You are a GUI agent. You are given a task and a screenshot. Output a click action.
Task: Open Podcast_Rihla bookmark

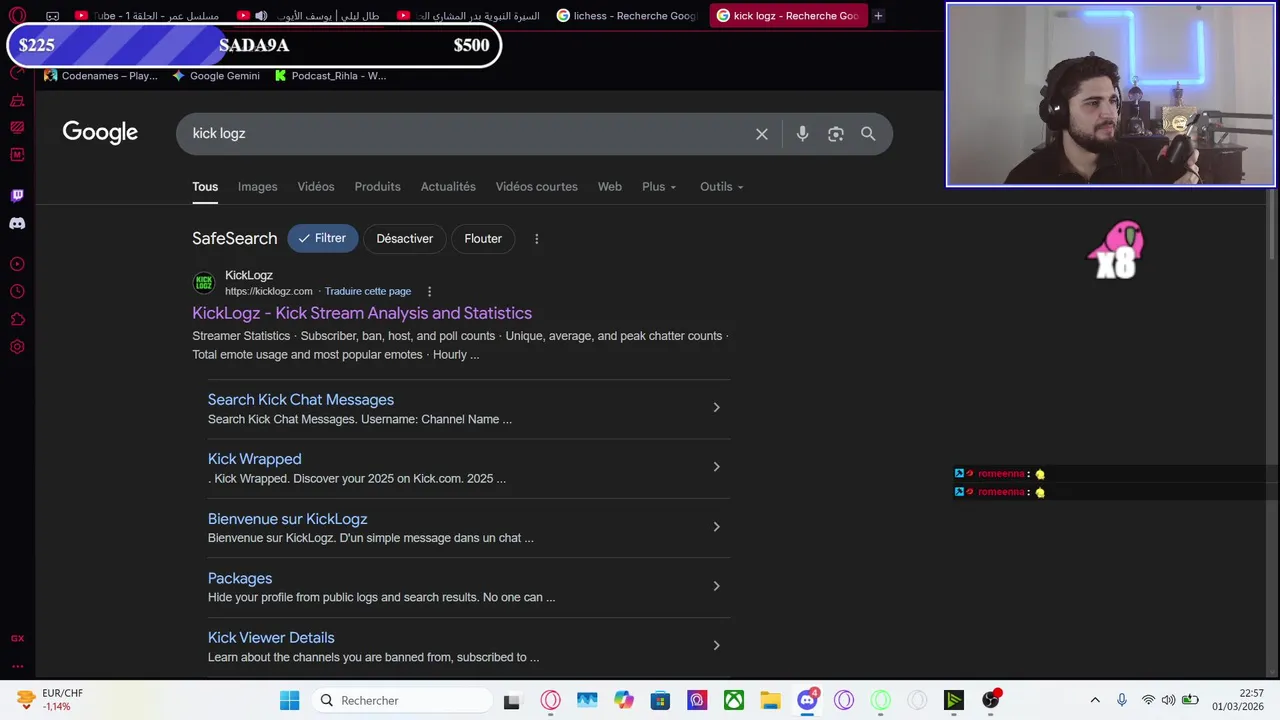click(x=330, y=76)
